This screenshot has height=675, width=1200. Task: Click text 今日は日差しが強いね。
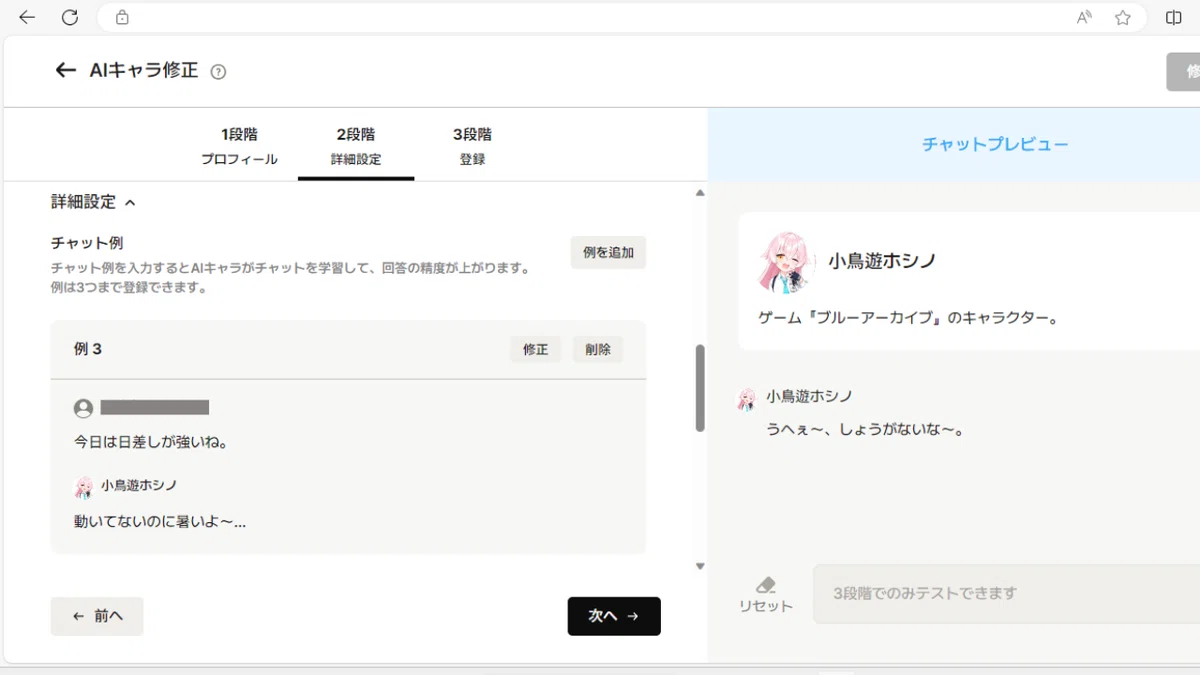(x=151, y=441)
